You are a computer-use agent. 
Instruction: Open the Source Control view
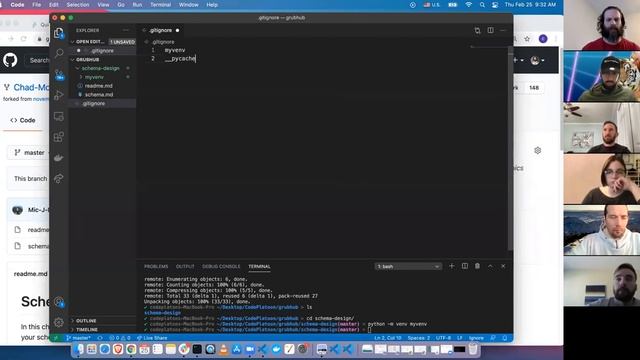(59, 74)
